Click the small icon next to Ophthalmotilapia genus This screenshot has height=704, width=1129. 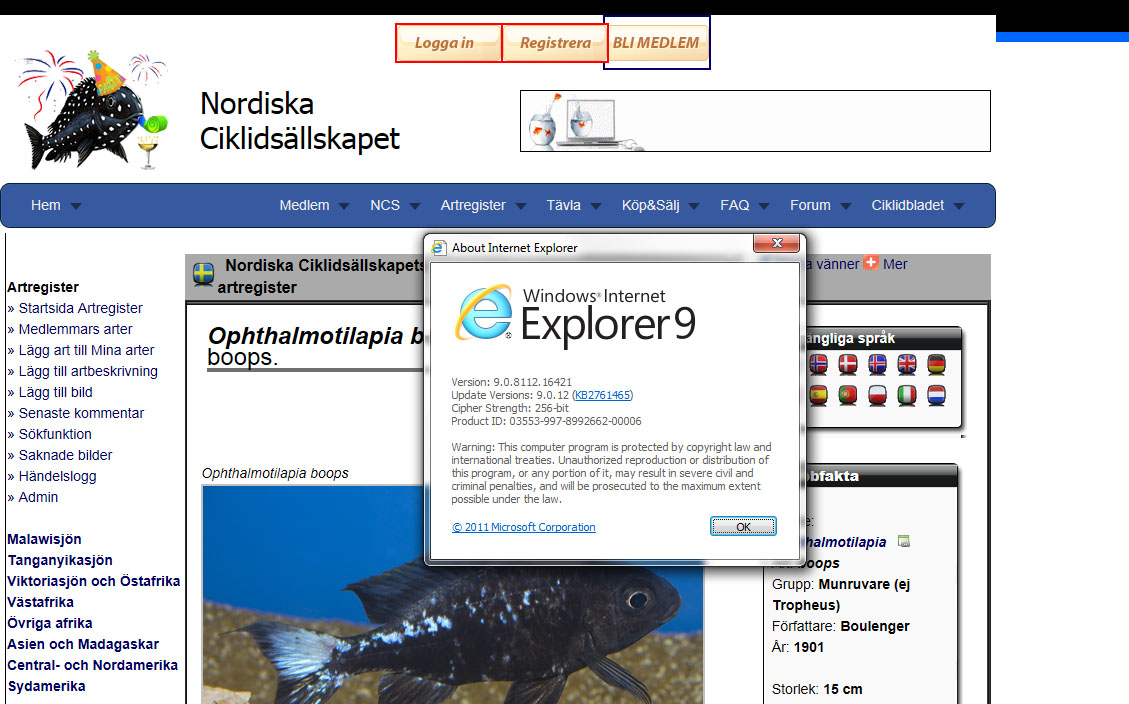pyautogui.click(x=904, y=541)
